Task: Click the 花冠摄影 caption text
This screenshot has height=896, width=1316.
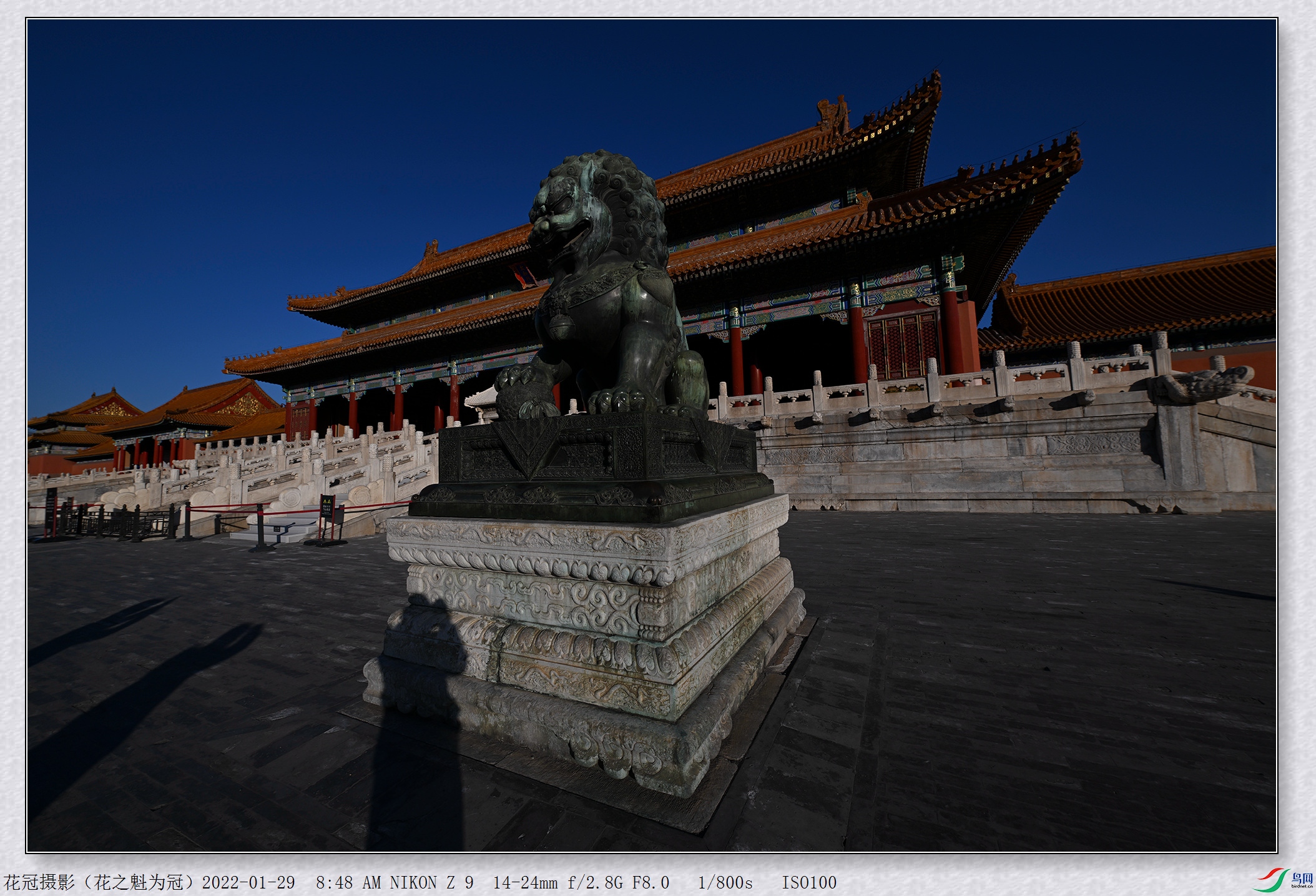Action: pos(39,882)
